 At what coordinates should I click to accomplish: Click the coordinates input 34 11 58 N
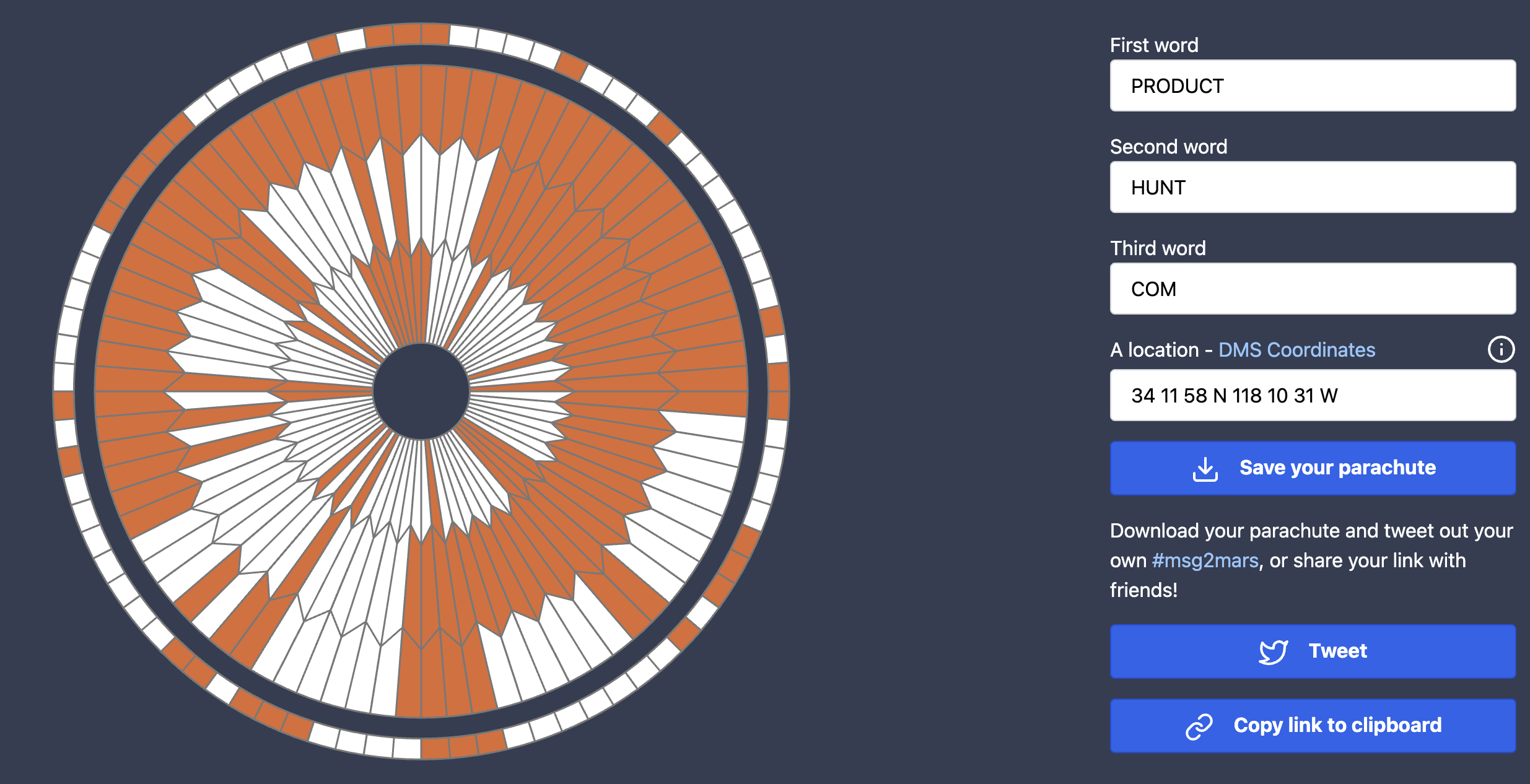tap(1312, 396)
